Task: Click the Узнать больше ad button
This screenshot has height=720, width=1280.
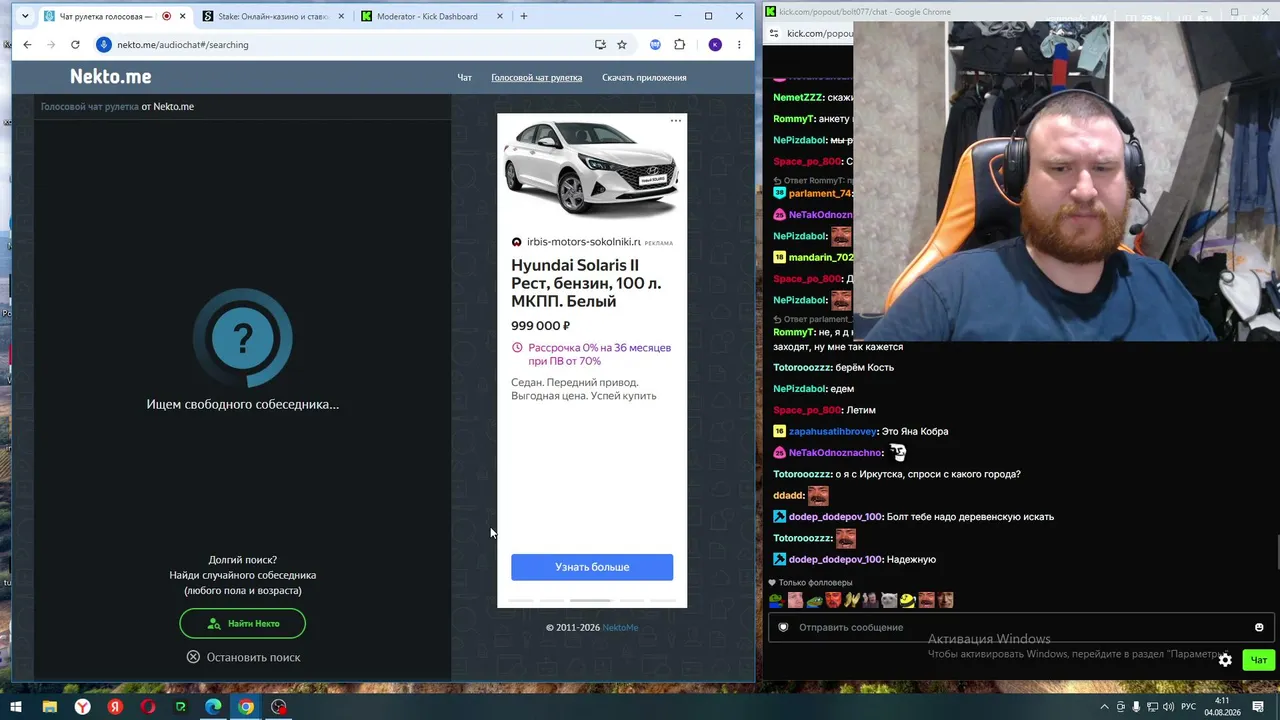Action: coord(592,567)
